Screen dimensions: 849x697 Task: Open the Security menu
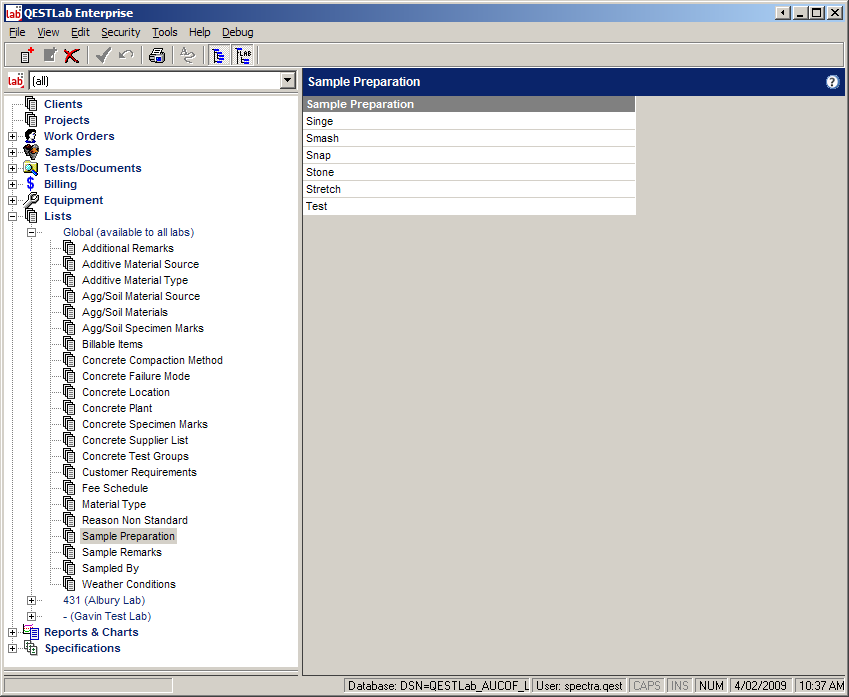pos(120,32)
